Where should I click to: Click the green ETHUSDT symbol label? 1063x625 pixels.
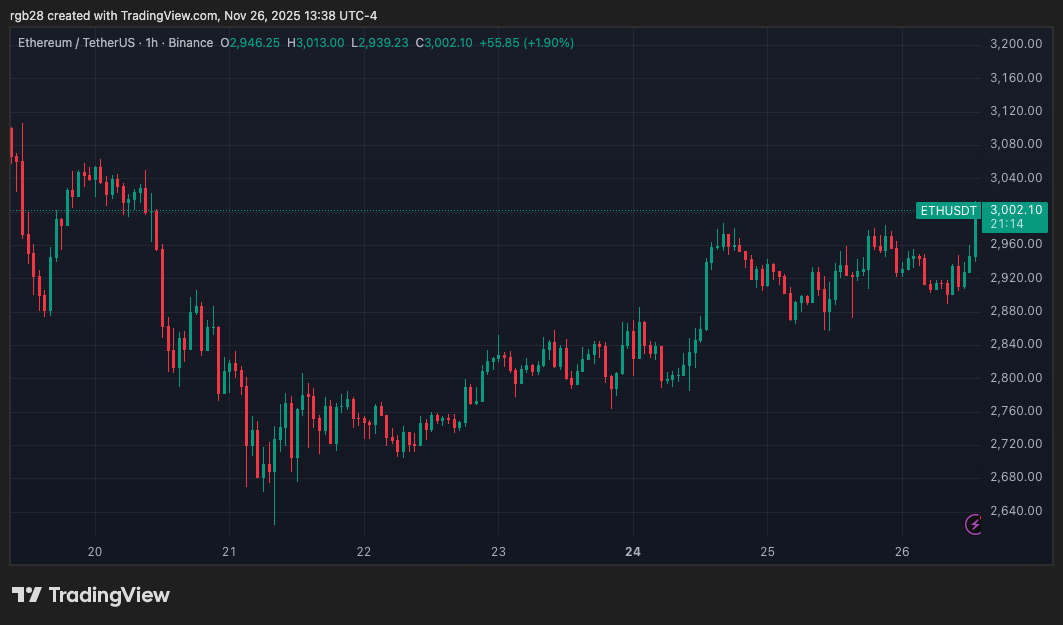[x=948, y=211]
